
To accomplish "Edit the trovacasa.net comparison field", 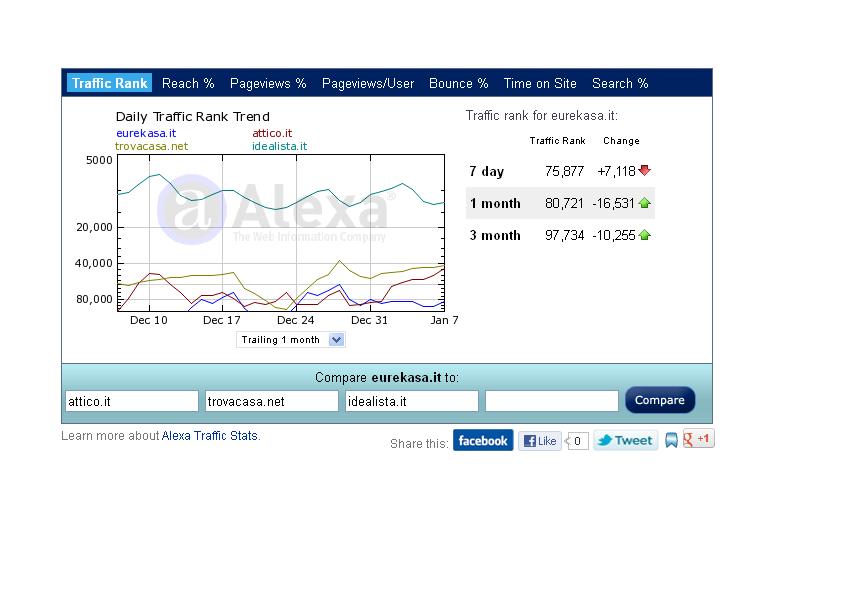I will pyautogui.click(x=272, y=401).
